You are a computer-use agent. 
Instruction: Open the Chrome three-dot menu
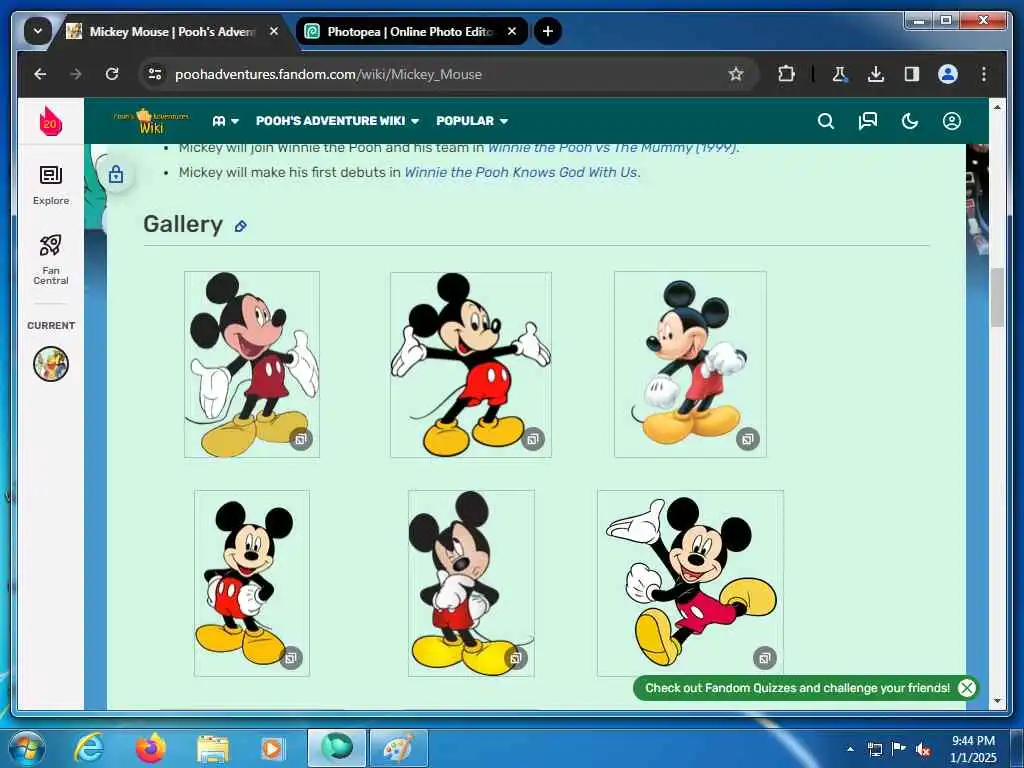[x=984, y=74]
